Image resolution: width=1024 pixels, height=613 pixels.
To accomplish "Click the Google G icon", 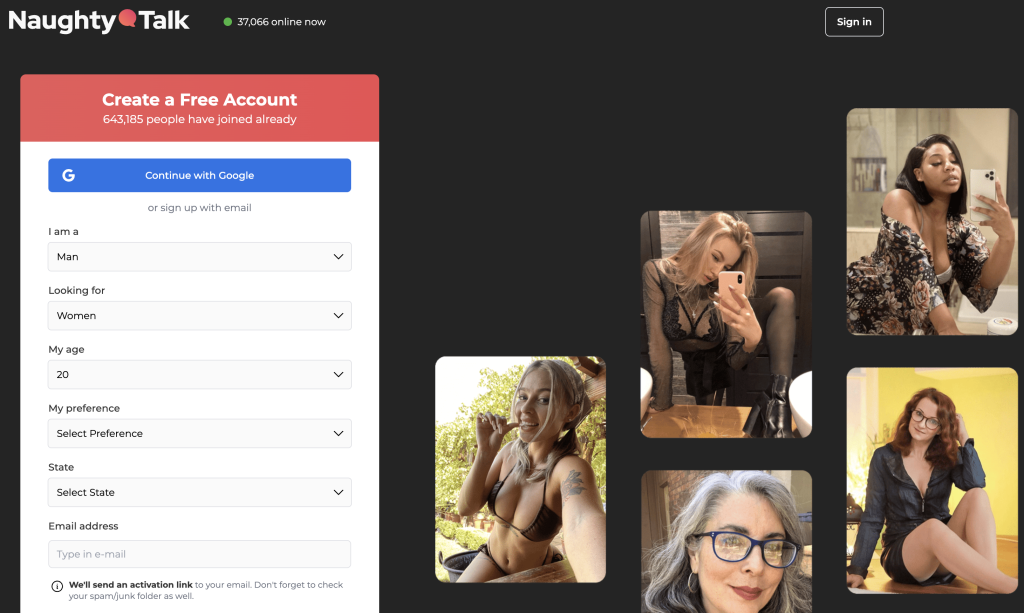I will [69, 175].
